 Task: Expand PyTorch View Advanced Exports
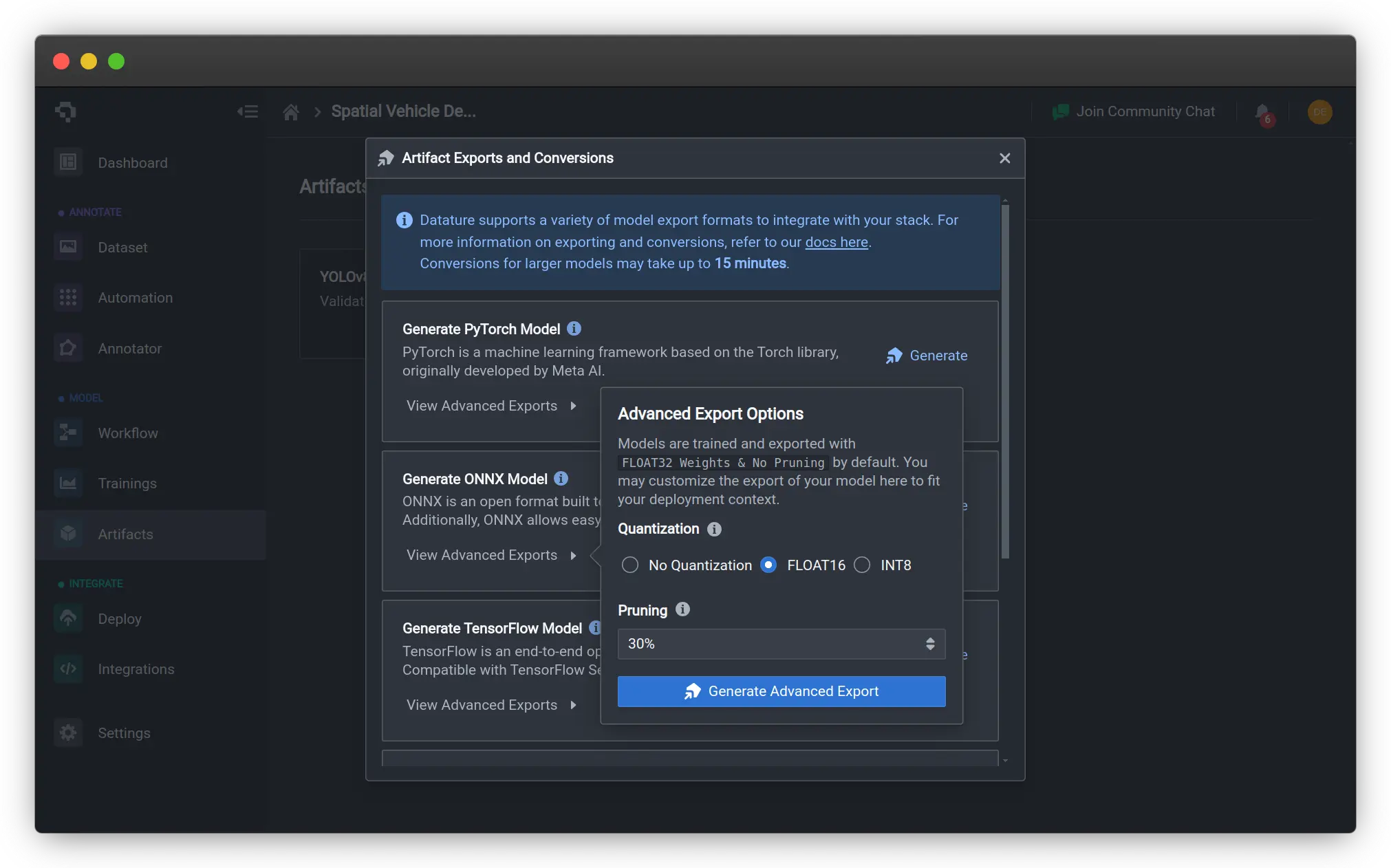point(491,406)
